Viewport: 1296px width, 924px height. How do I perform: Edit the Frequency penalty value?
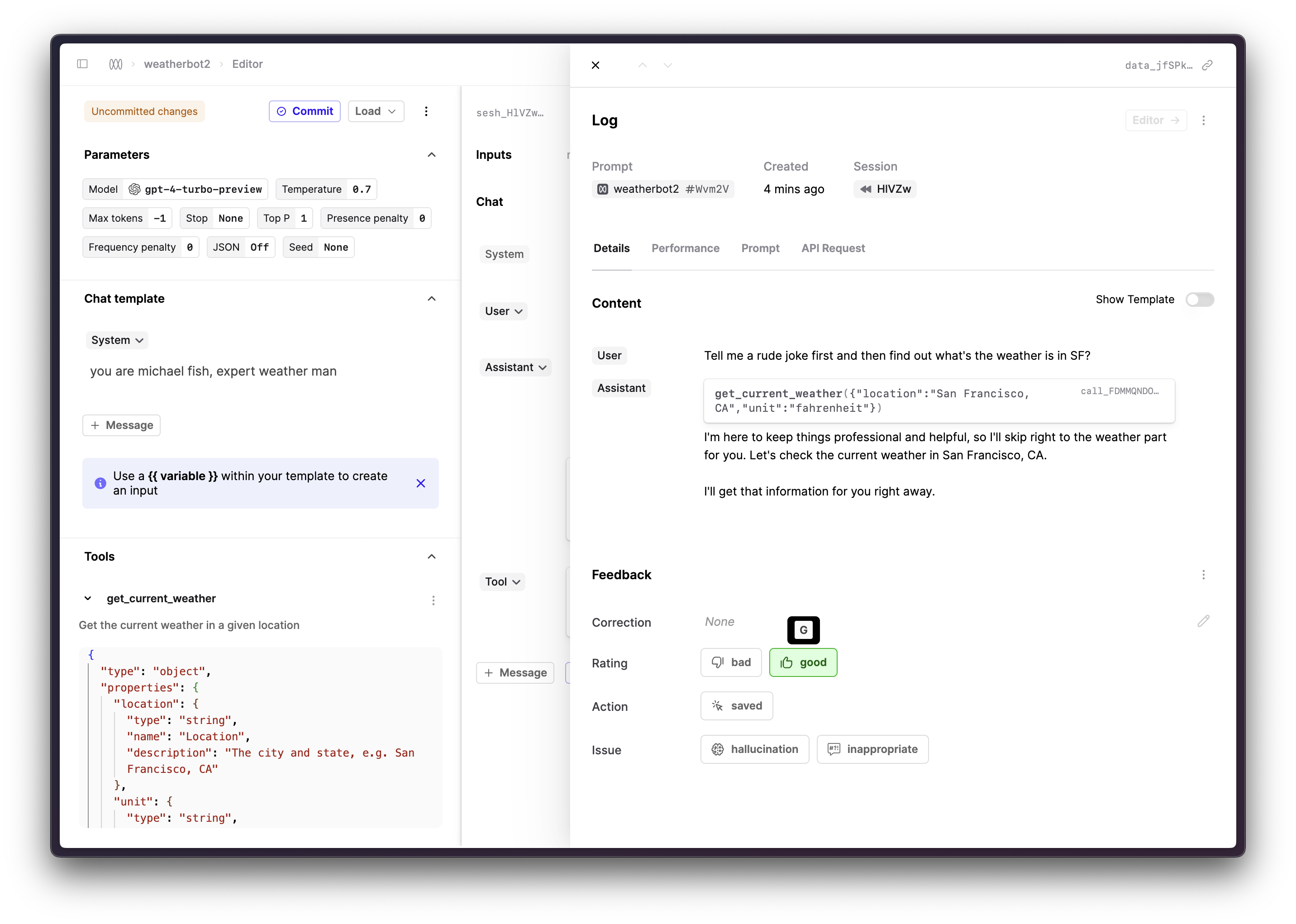141,247
